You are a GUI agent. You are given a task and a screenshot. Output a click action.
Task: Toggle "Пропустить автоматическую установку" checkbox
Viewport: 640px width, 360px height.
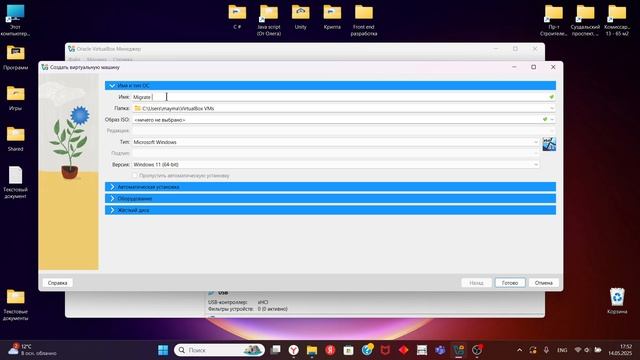pyautogui.click(x=135, y=176)
